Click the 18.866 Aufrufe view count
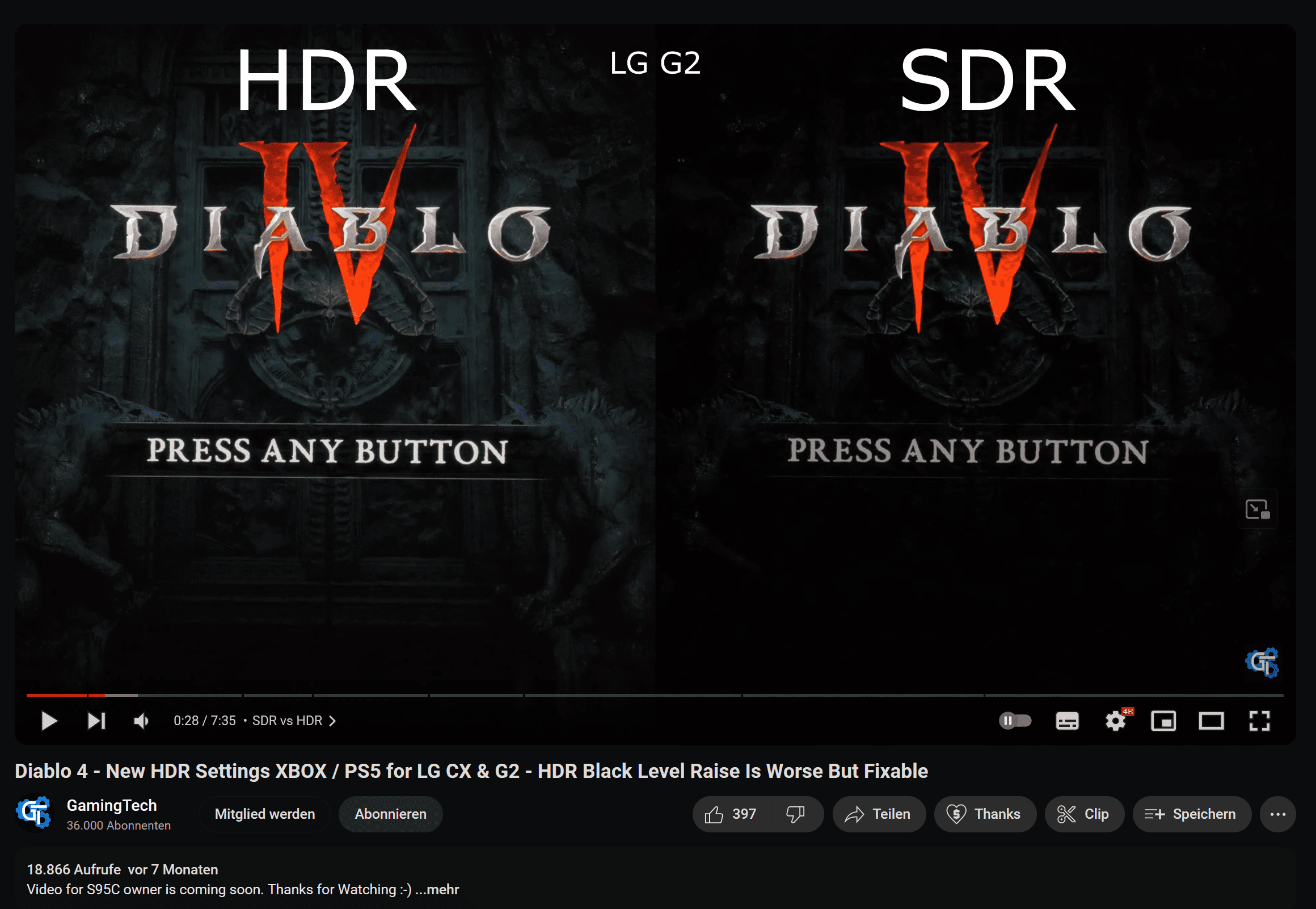The image size is (1316, 909). click(x=74, y=869)
